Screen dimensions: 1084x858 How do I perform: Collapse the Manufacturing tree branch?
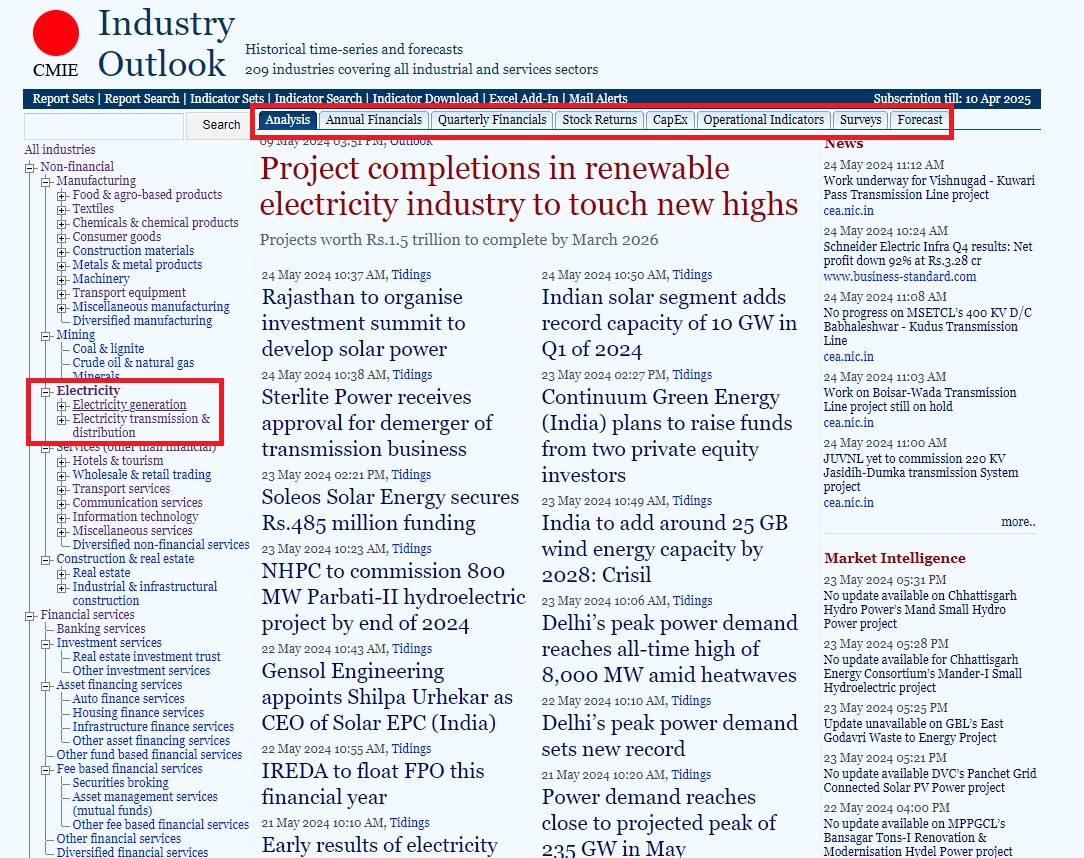pos(46,181)
